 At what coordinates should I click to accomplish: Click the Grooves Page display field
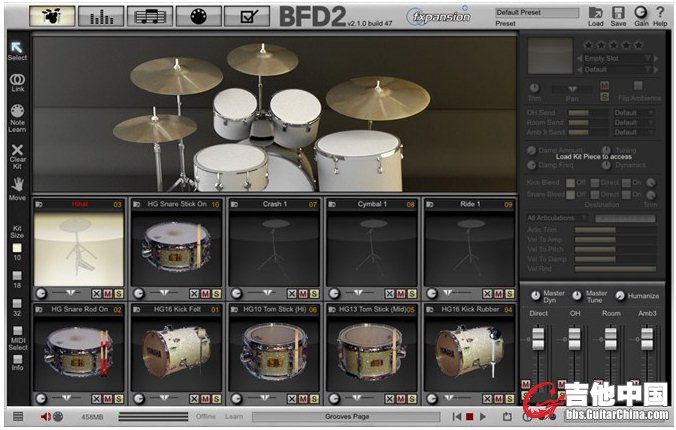346,417
